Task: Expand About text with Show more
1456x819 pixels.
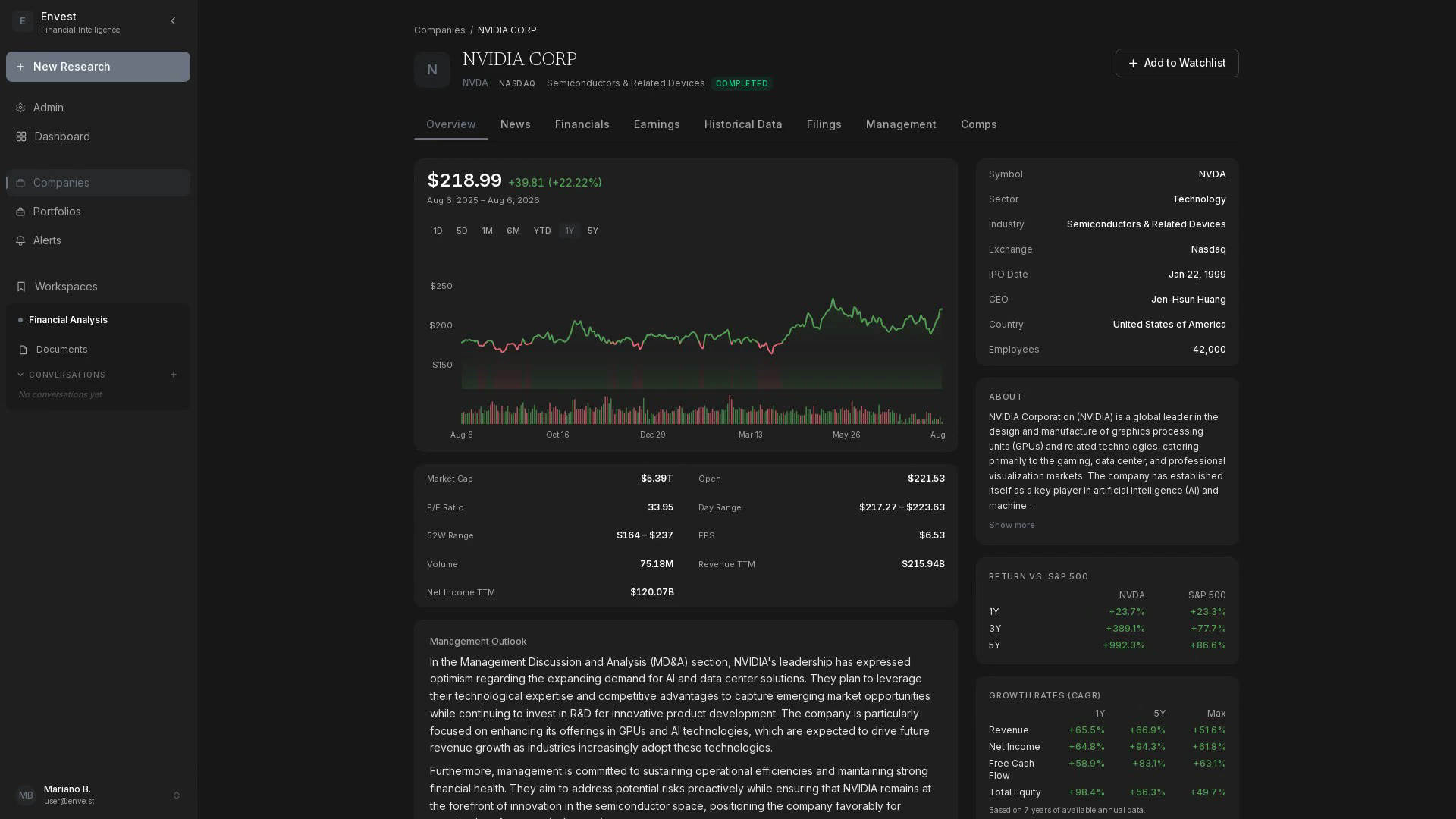Action: click(x=1012, y=525)
